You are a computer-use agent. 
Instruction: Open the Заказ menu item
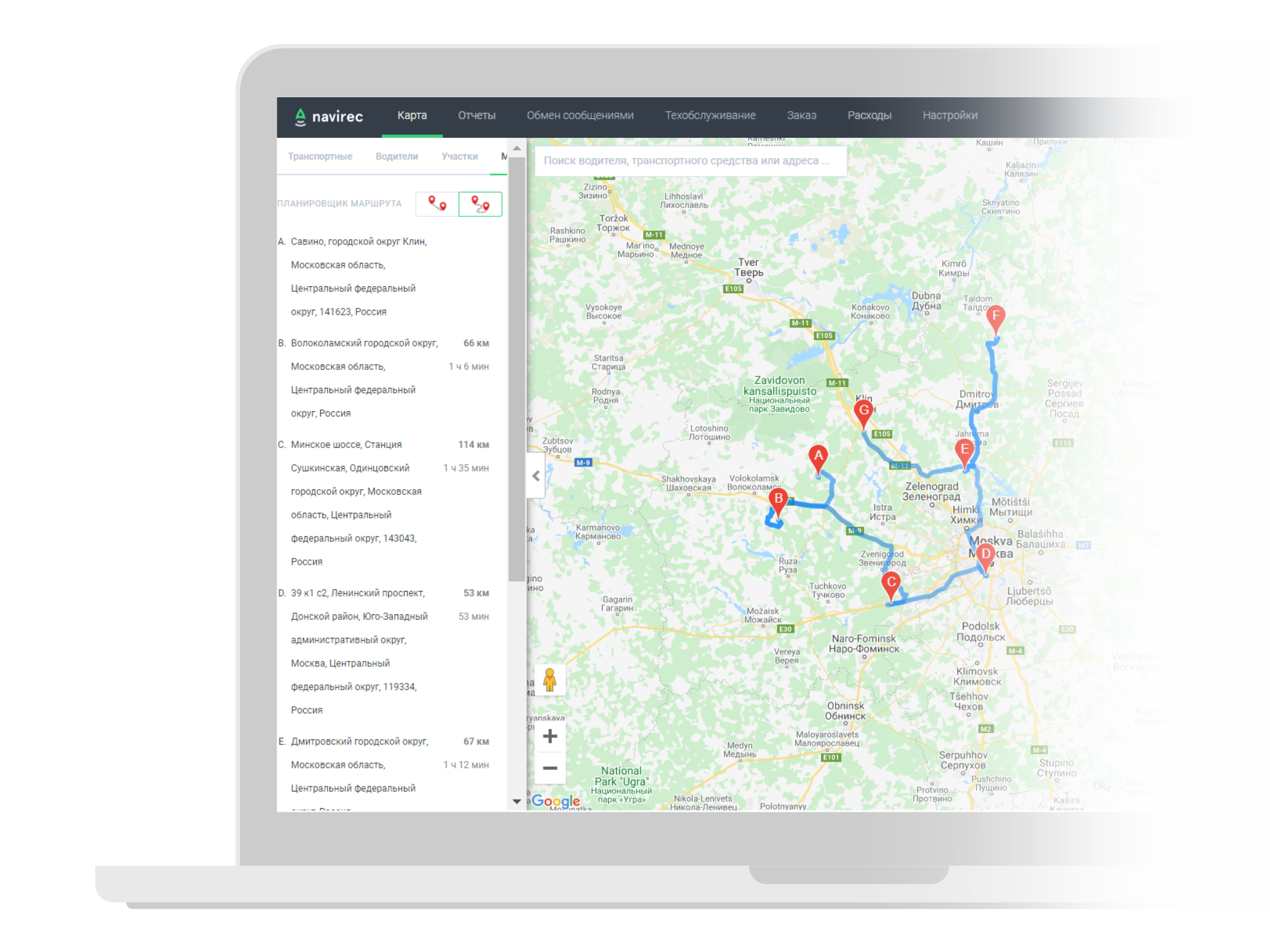point(801,116)
